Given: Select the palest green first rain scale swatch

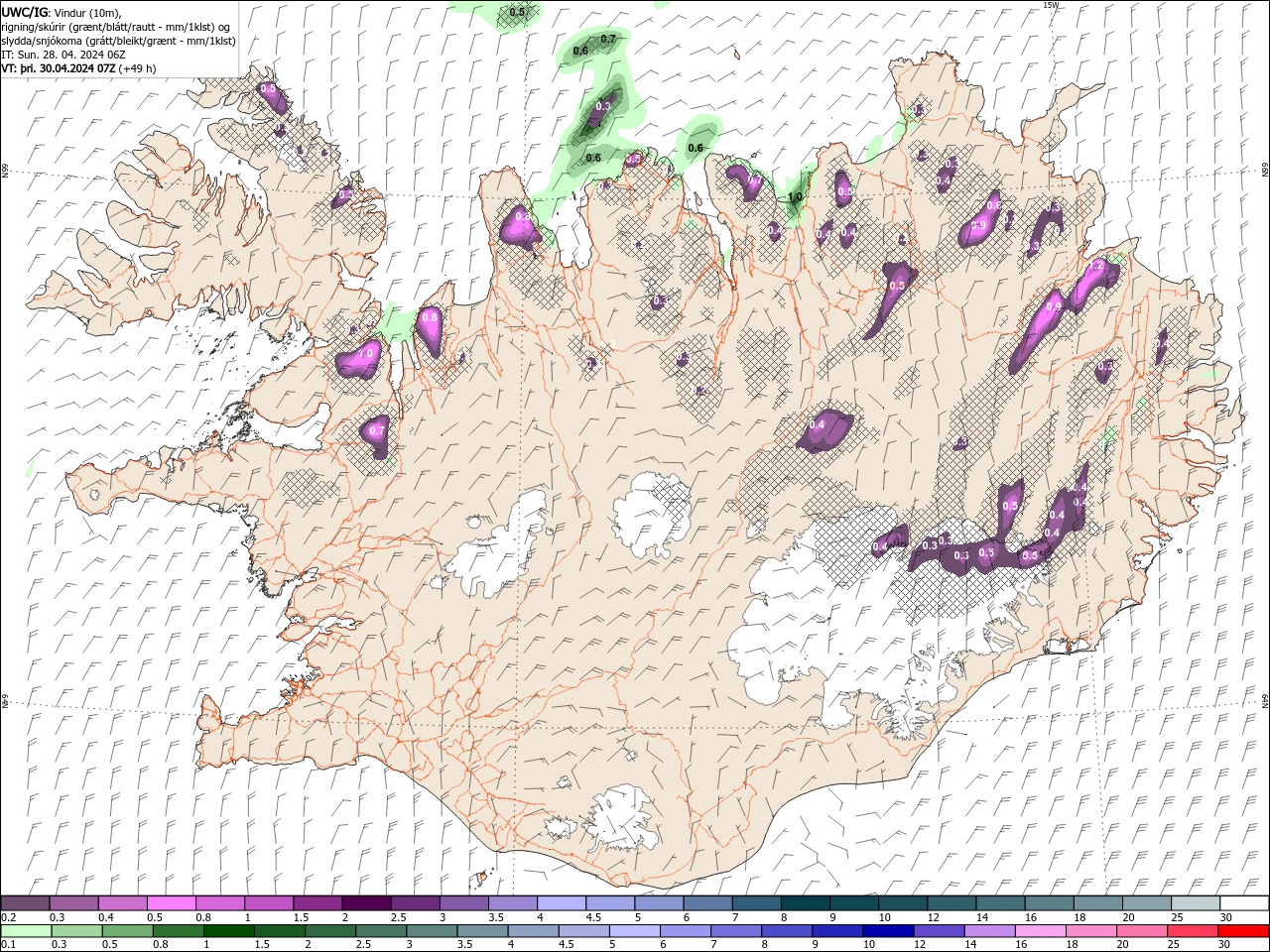Looking at the screenshot, I should (26, 931).
